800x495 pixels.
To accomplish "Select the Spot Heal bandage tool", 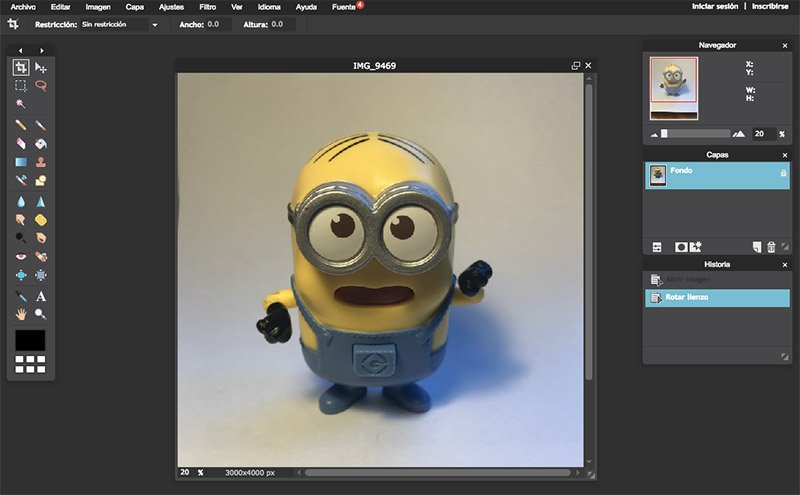I will tap(41, 257).
